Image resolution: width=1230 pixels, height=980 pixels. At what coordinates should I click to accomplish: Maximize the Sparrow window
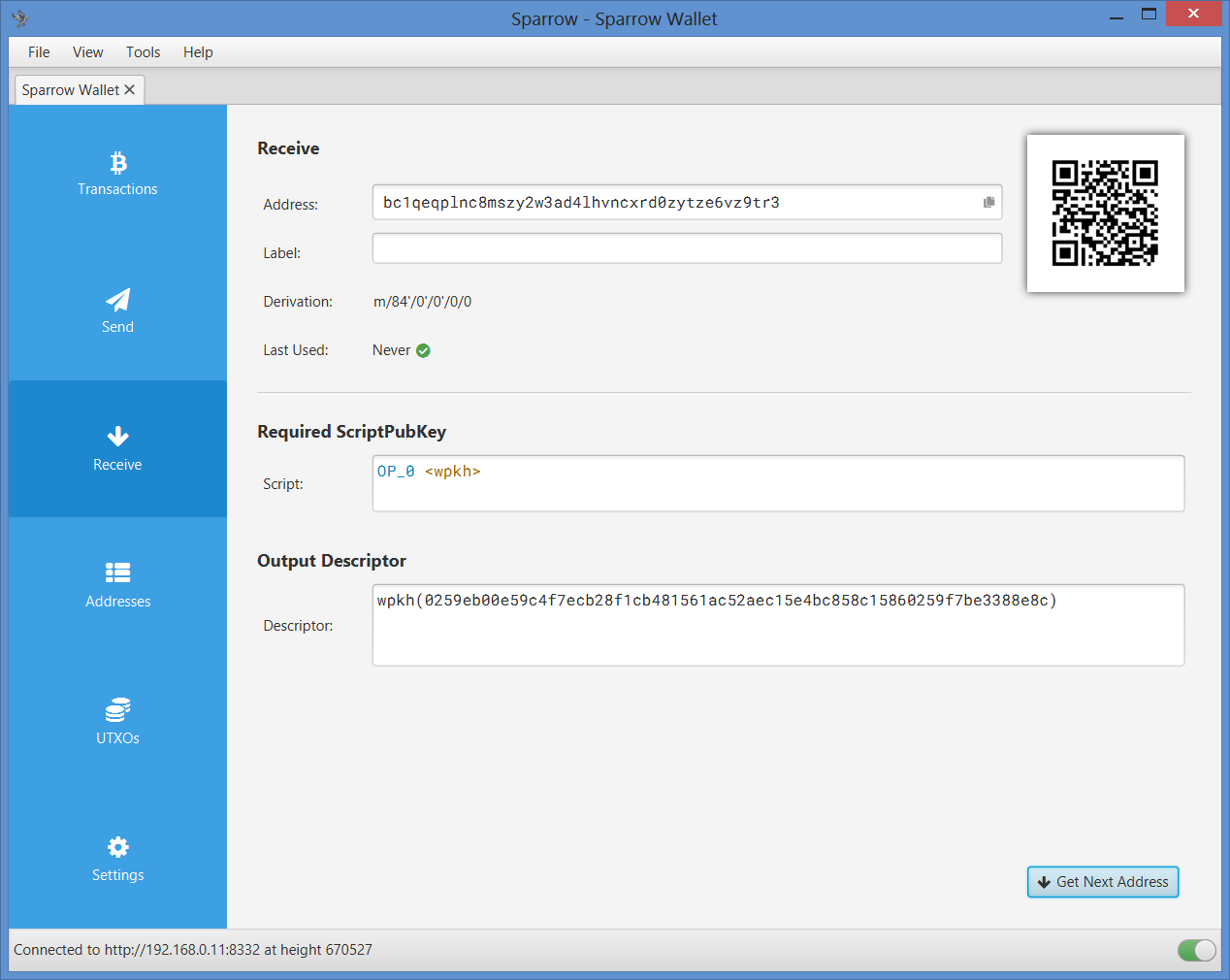point(1149,15)
